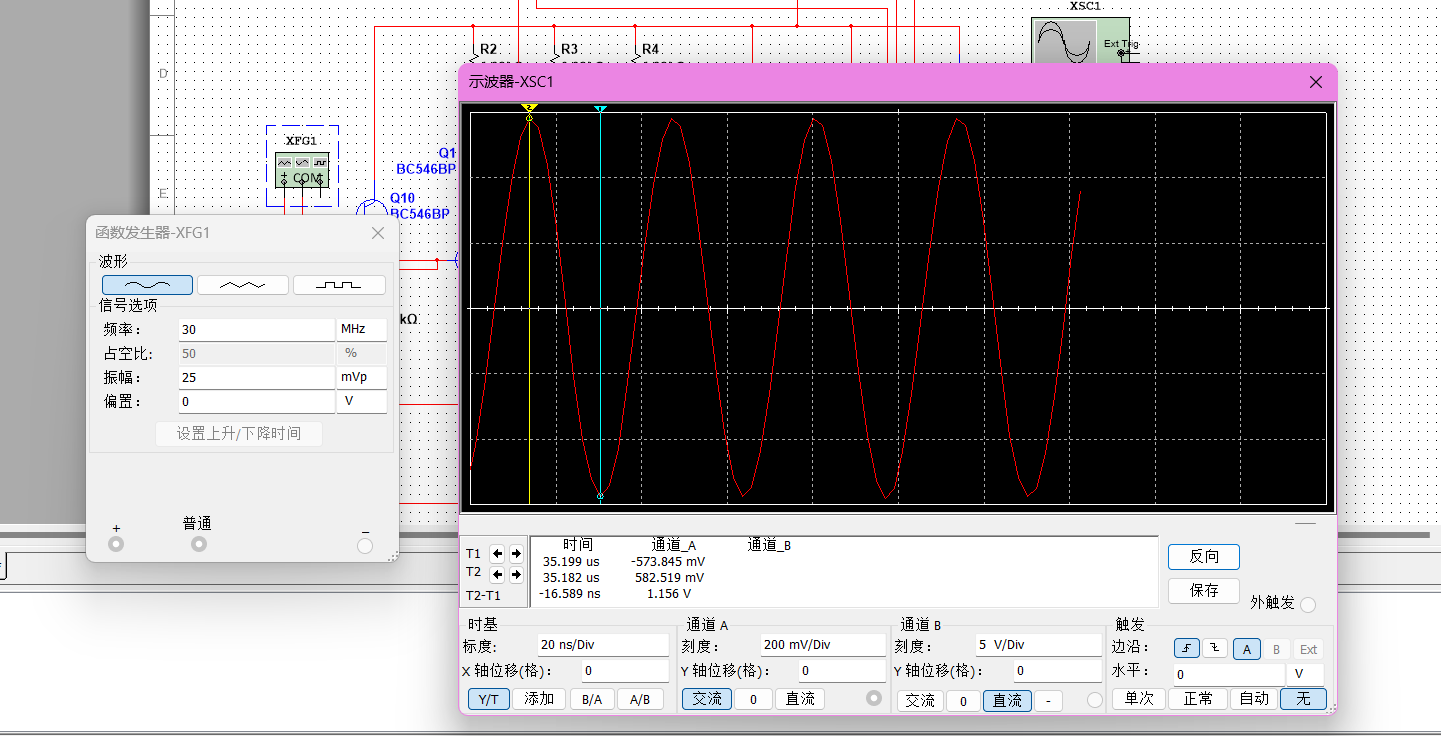Click the frequency input field showing 30
Viewport: 1441px width, 736px height.
click(257, 329)
